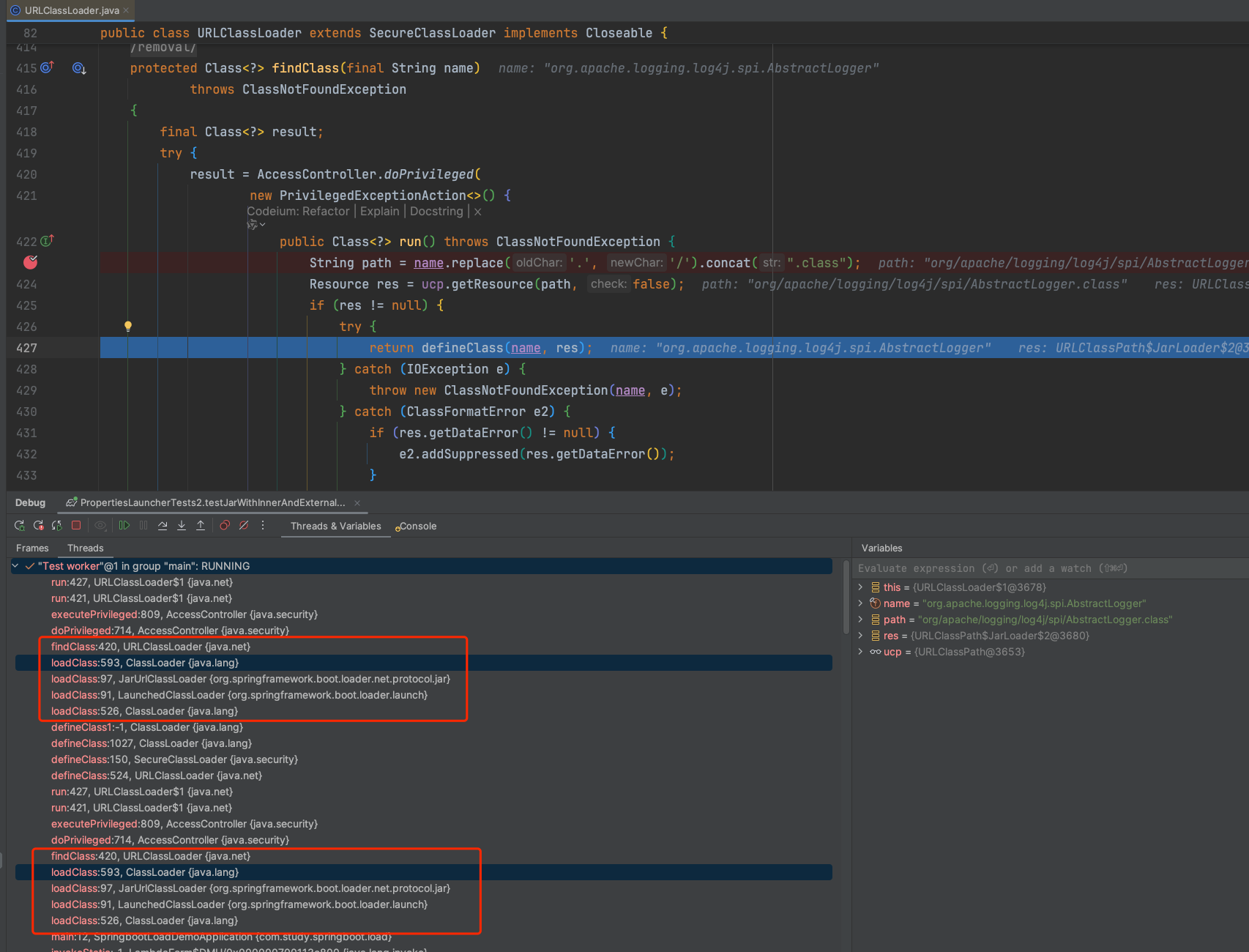Click the Rerun debug session icon

pos(20,526)
